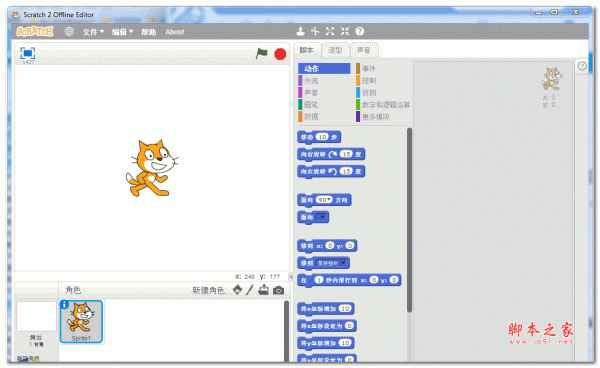
Task: Click the turn left 15 degrees block
Action: click(331, 171)
